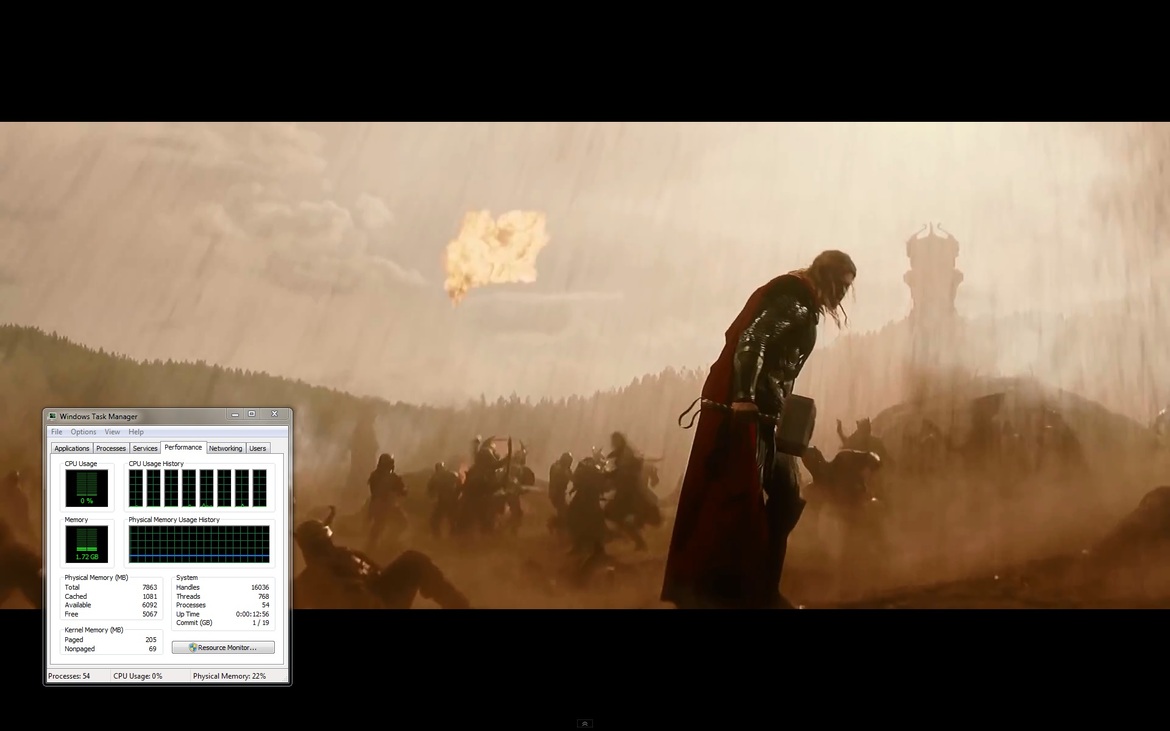1170x731 pixels.
Task: Click the Up Time value 0:00:12:56
Action: pyautogui.click(x=252, y=615)
